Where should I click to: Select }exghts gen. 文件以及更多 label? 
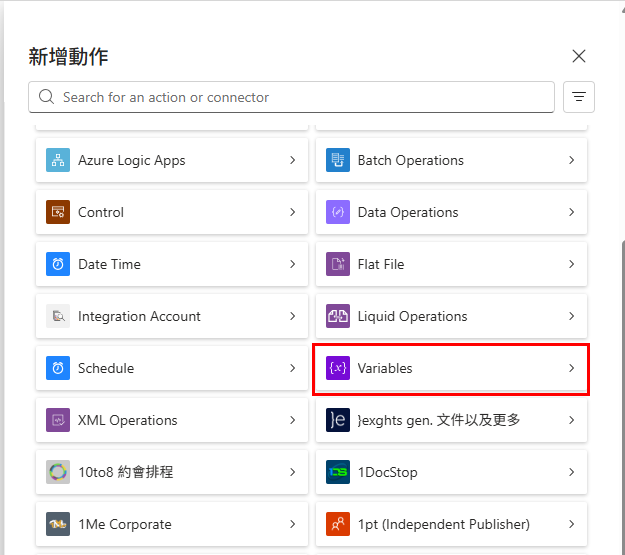point(439,420)
